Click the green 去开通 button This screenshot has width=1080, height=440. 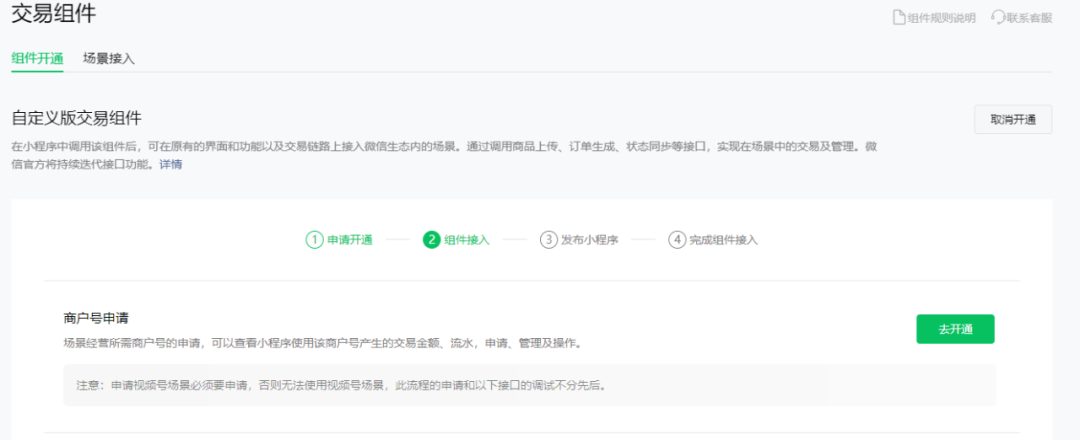(955, 329)
